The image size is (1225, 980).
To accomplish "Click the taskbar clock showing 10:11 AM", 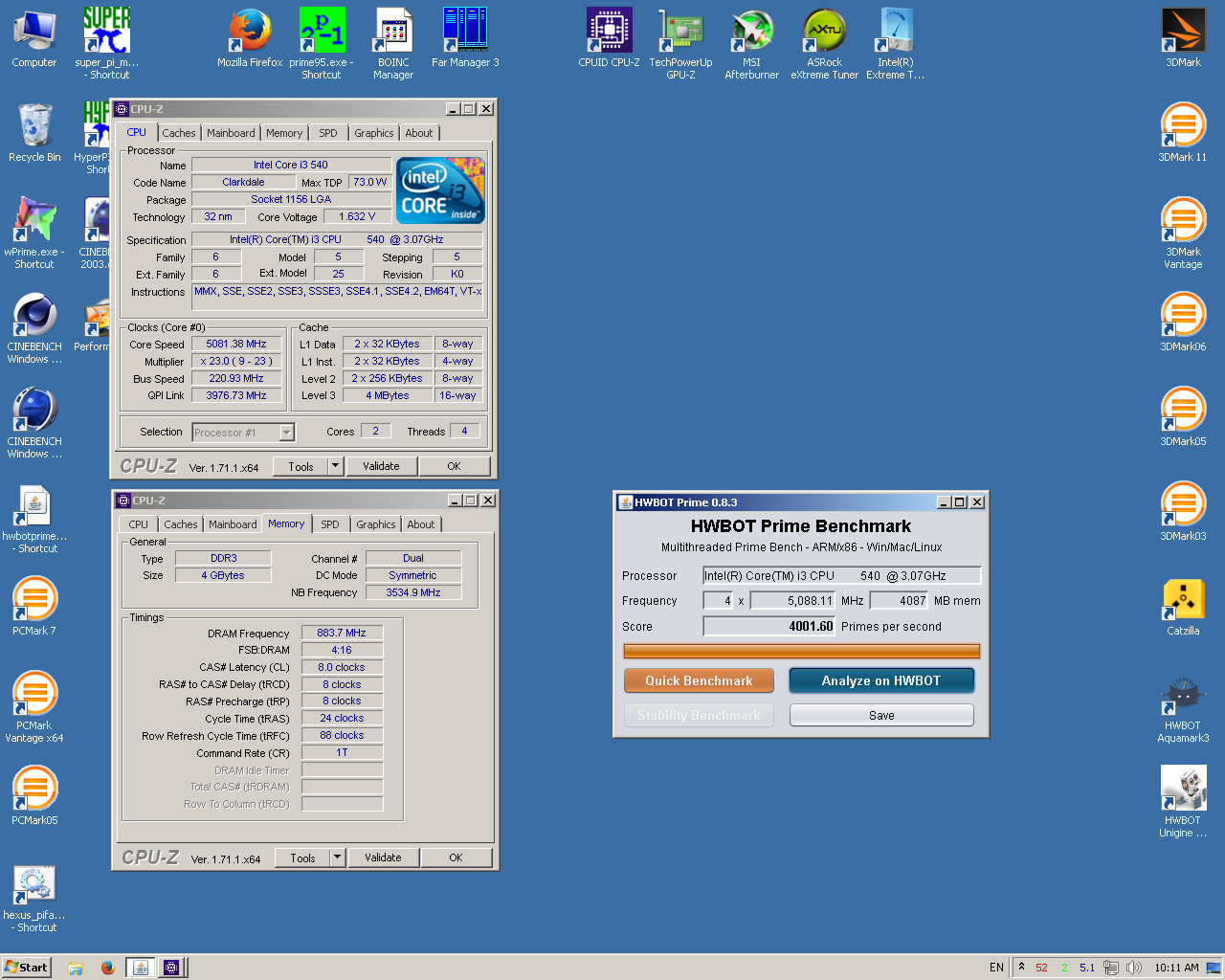I will 1176,968.
